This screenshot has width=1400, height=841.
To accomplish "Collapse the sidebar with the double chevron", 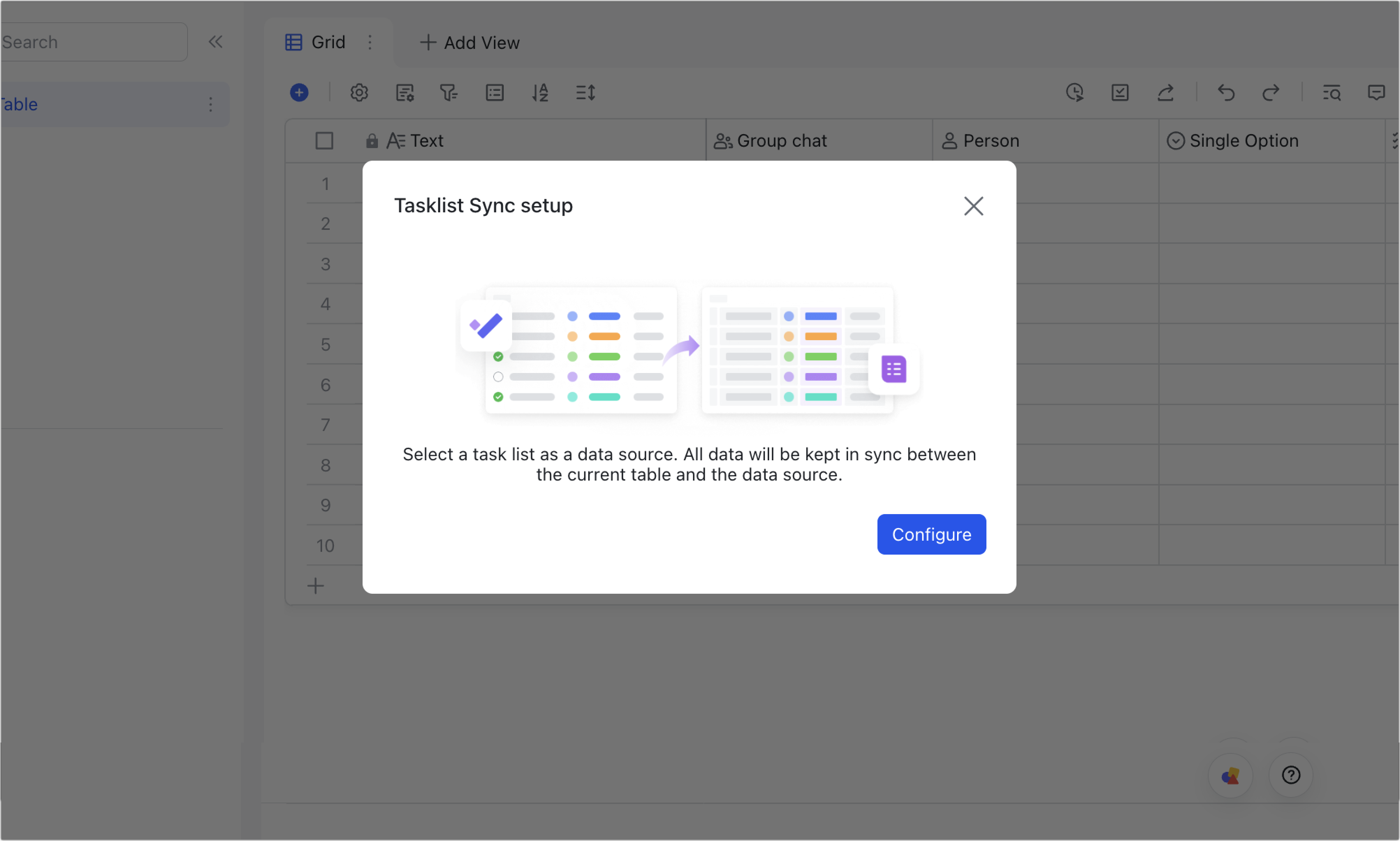I will 216,41.
